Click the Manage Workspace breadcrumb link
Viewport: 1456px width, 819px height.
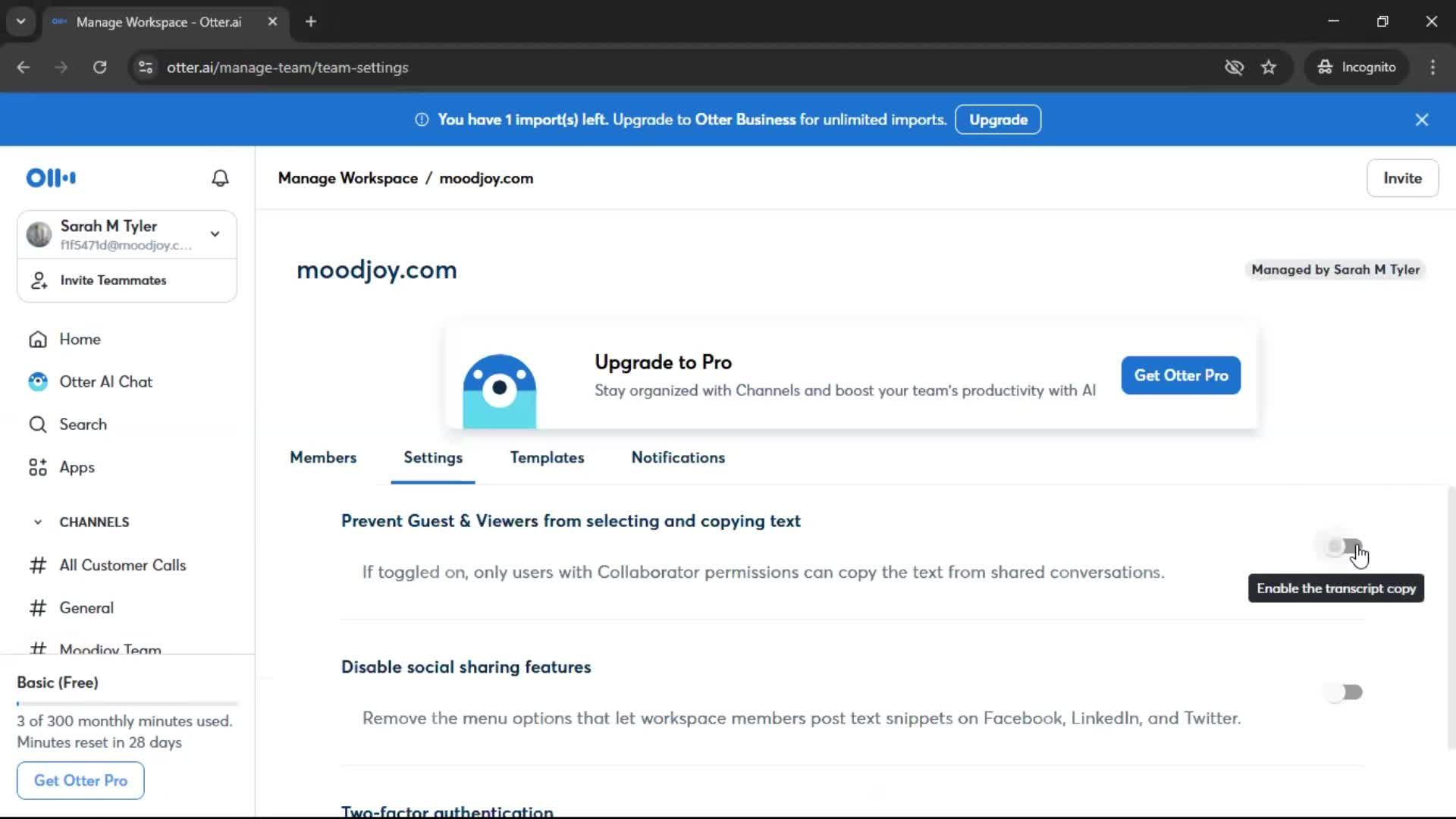pyautogui.click(x=348, y=178)
